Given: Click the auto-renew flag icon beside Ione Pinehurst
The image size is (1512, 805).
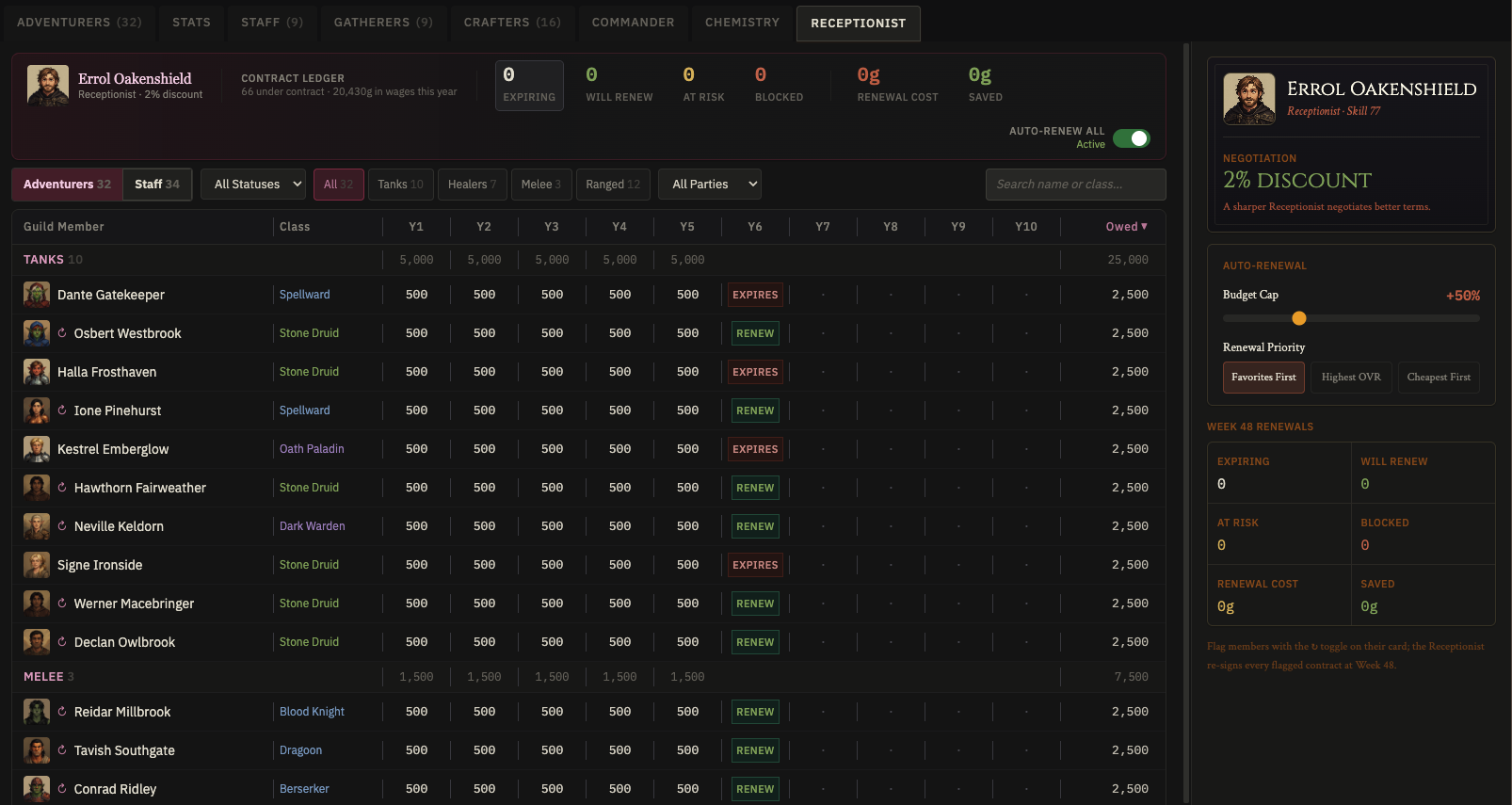Looking at the screenshot, I should point(62,411).
